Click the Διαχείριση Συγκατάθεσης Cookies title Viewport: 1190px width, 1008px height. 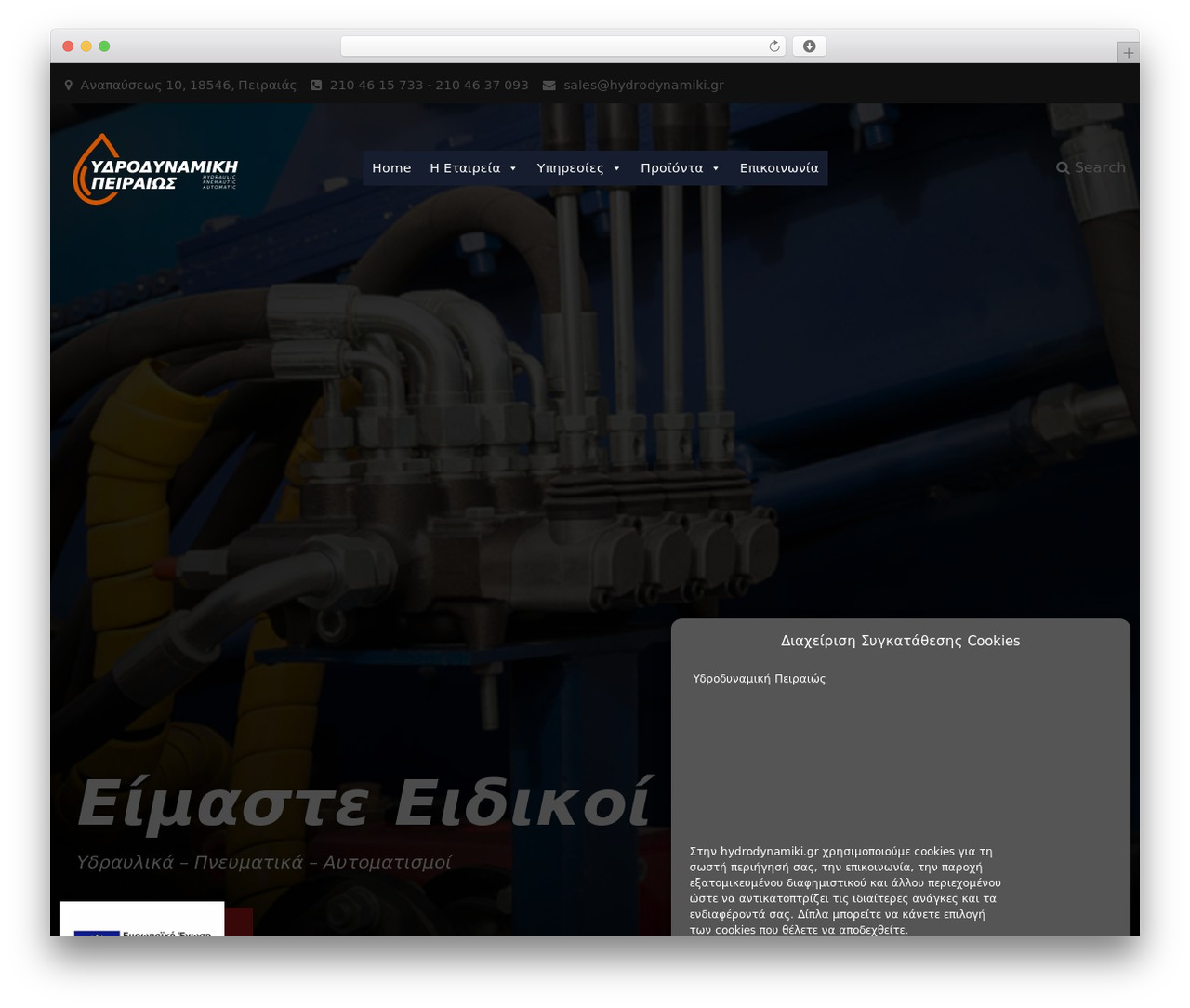[x=900, y=641]
